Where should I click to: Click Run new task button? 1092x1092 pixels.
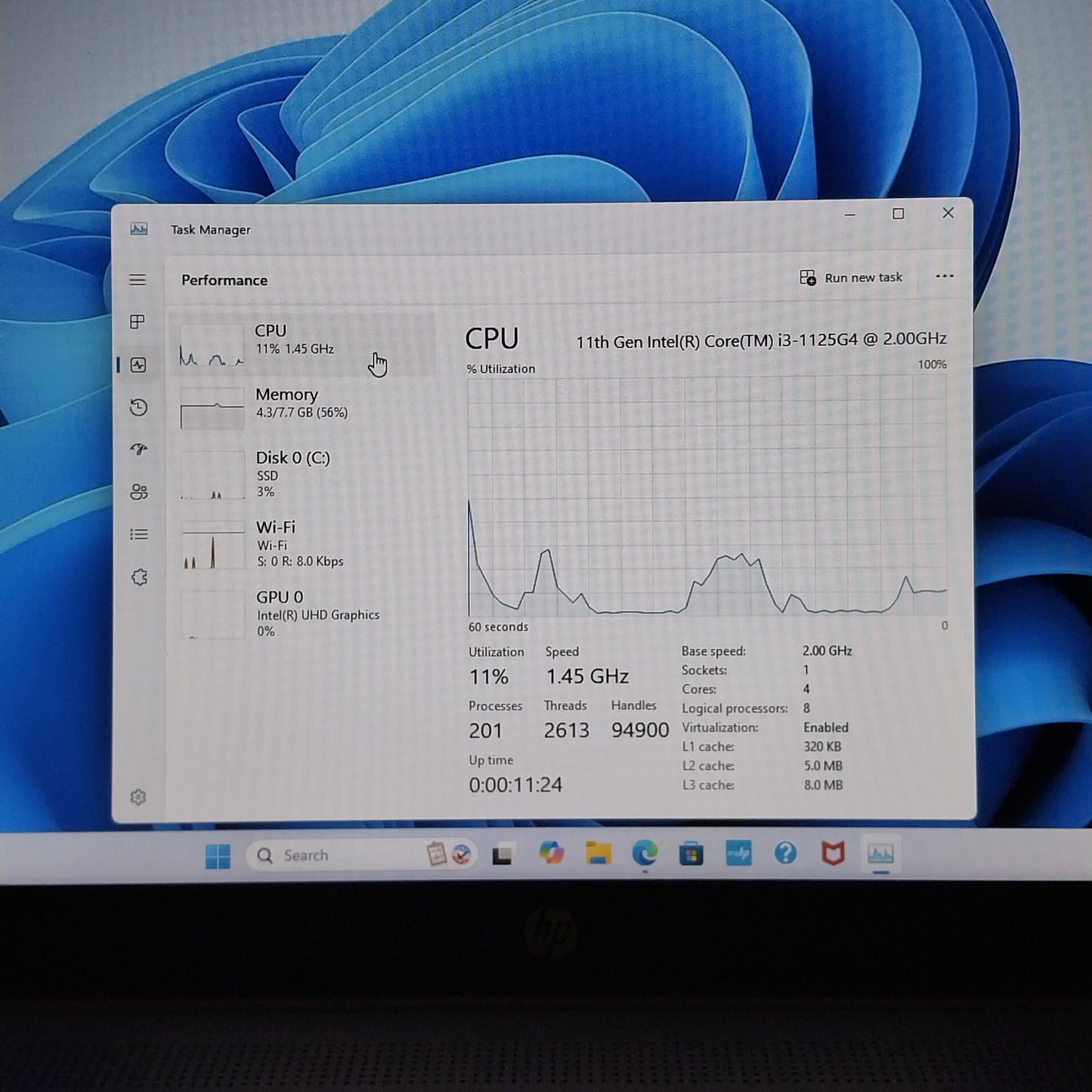pos(851,277)
